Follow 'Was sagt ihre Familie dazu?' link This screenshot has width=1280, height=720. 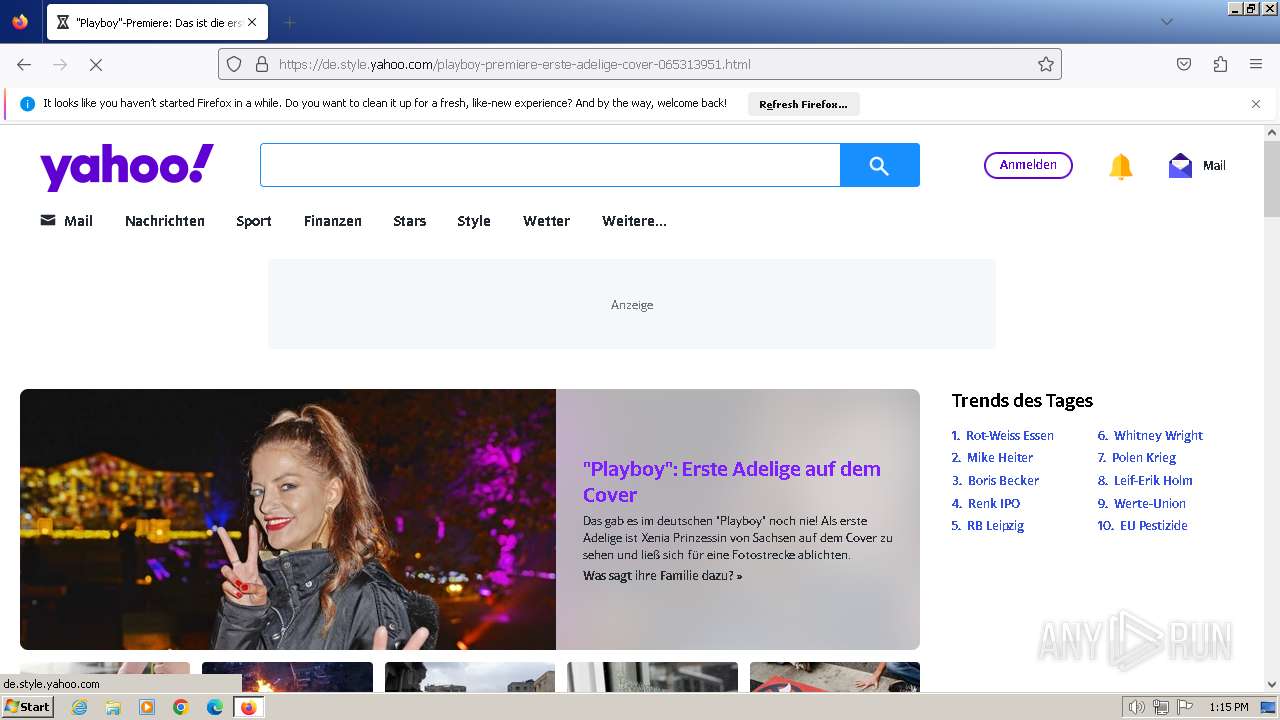[662, 576]
